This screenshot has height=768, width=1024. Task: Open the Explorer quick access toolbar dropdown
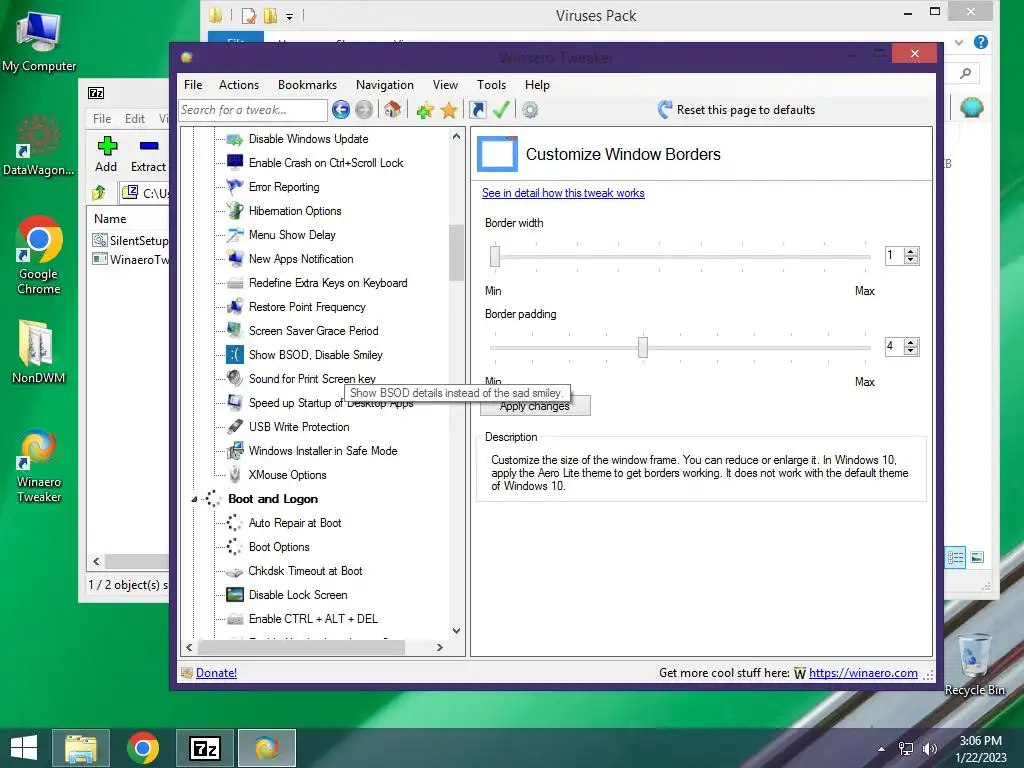[x=289, y=16]
